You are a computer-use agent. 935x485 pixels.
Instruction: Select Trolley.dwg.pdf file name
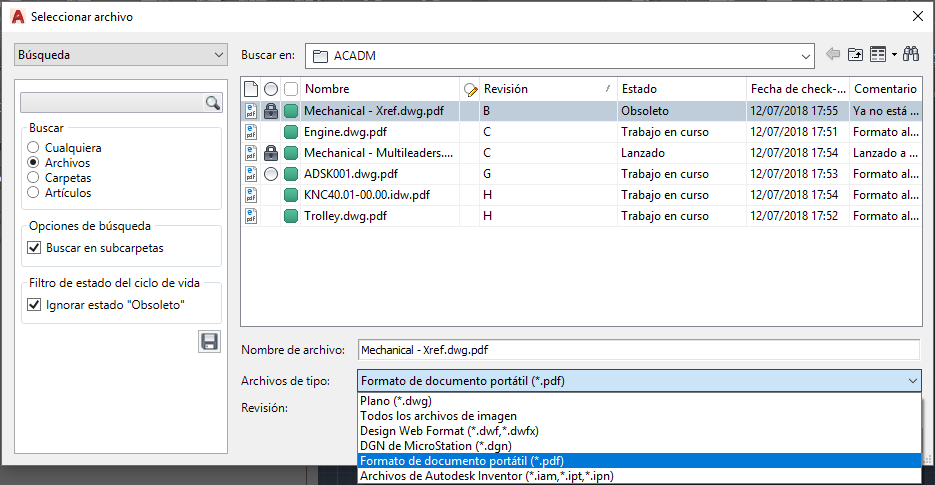(345, 216)
